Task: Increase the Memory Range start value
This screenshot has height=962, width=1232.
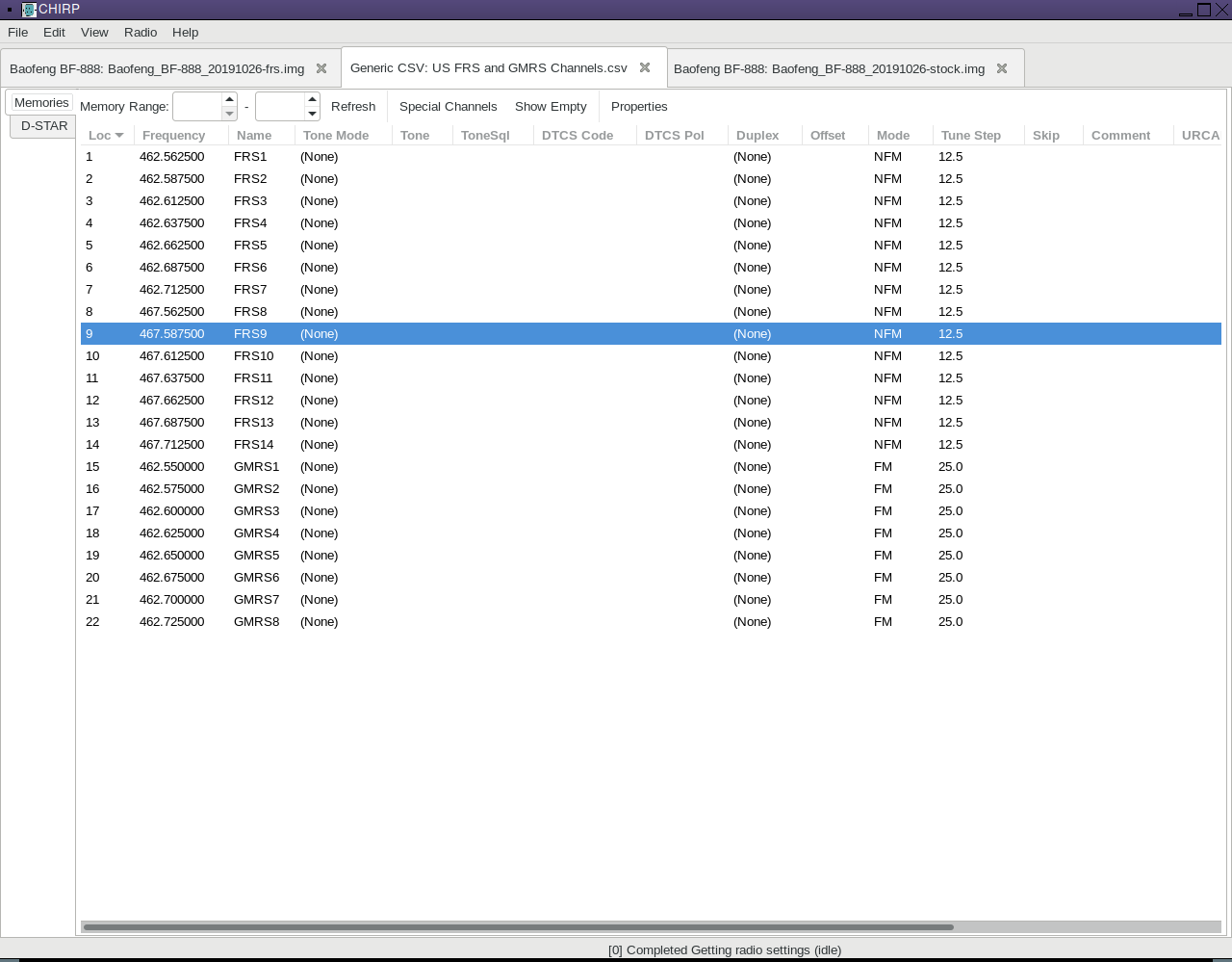Action: 229,99
